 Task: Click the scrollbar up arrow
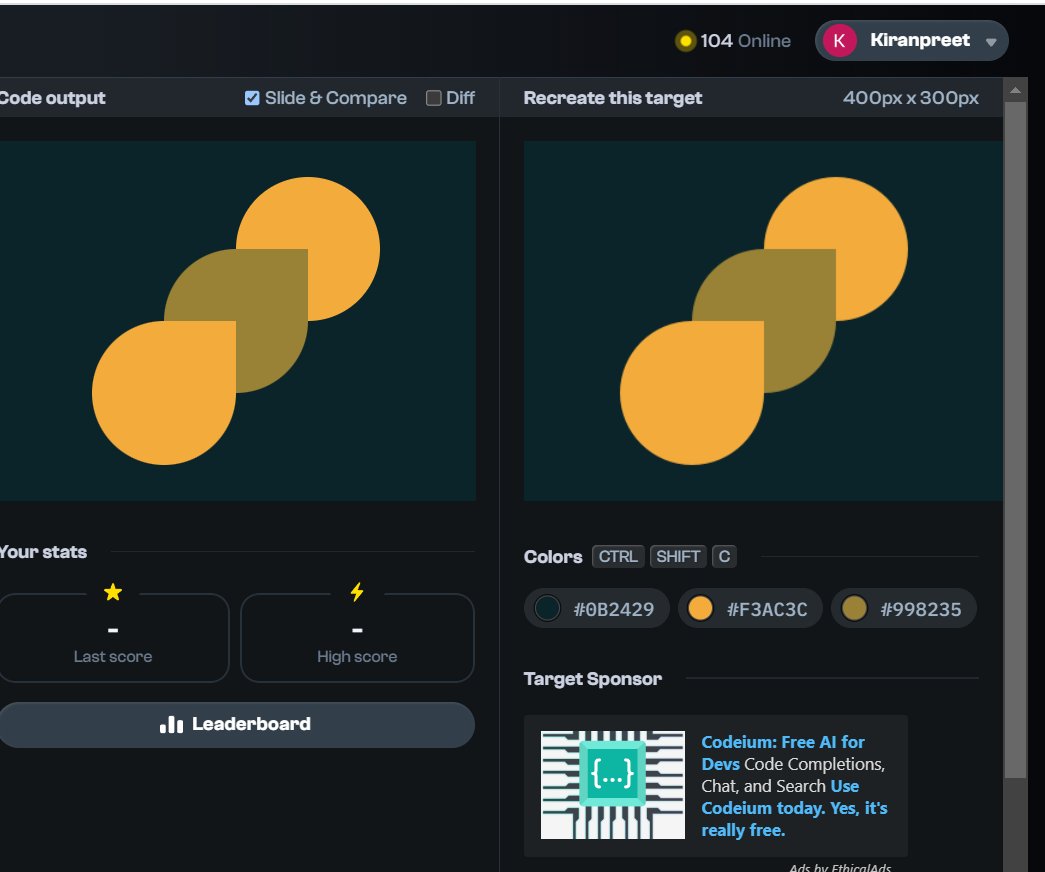(x=1015, y=90)
